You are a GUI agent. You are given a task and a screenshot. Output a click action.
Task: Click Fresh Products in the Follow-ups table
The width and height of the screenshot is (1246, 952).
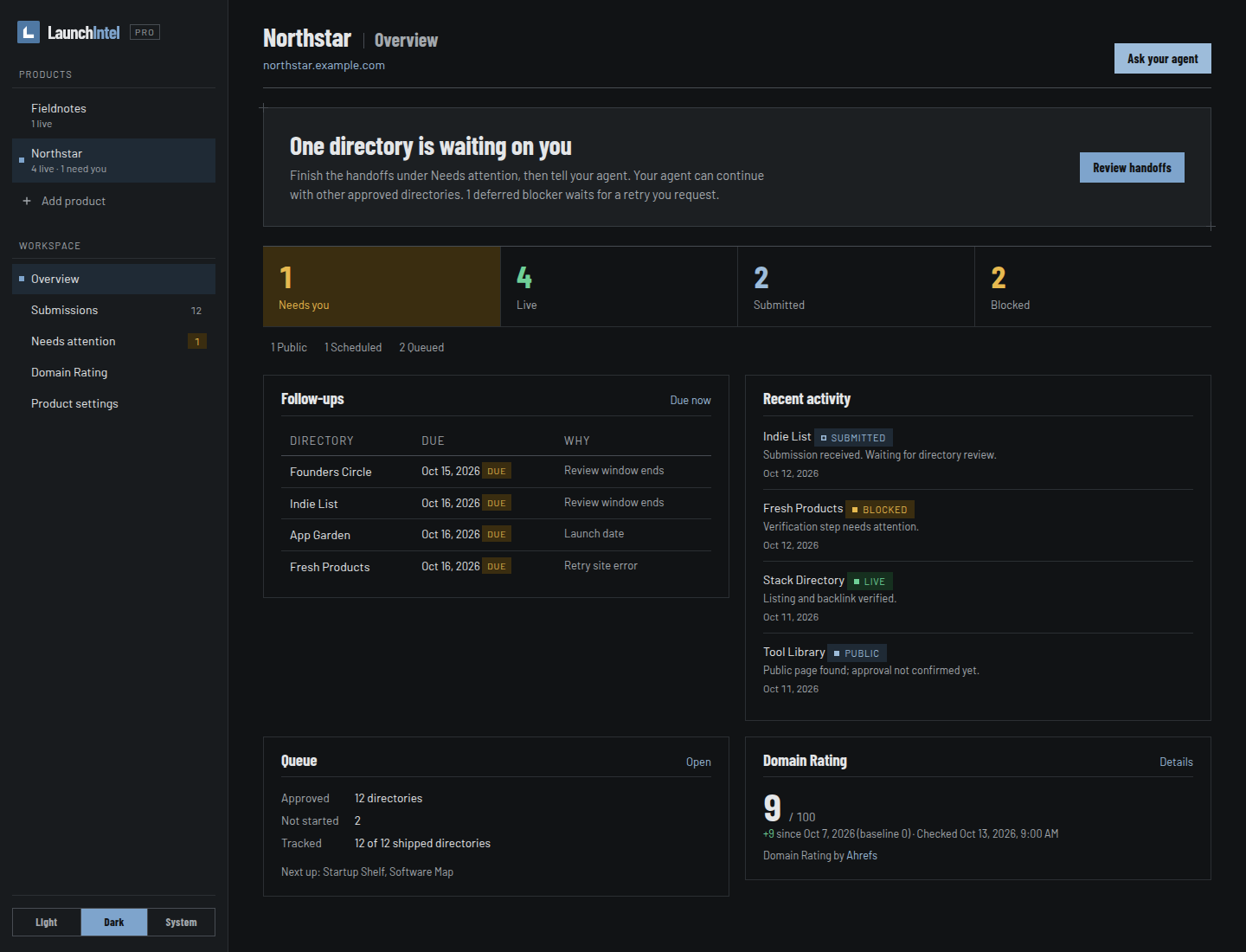[330, 567]
